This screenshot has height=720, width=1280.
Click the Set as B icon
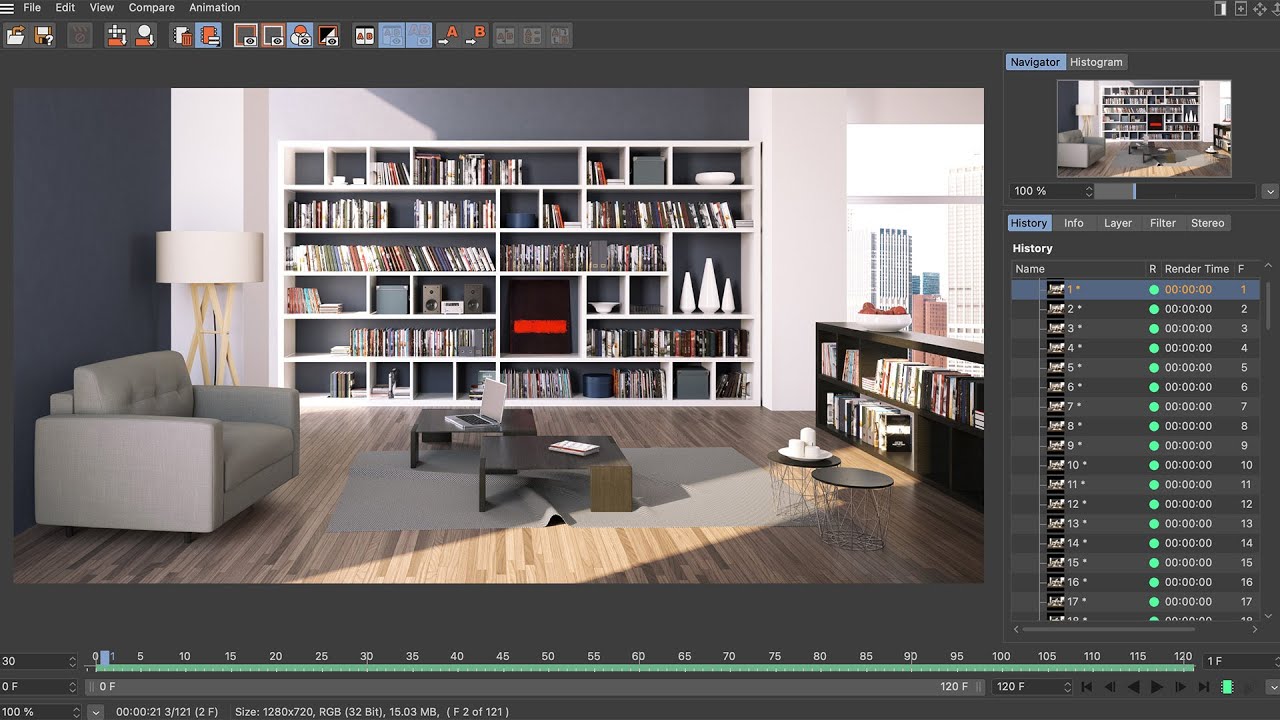pos(476,35)
